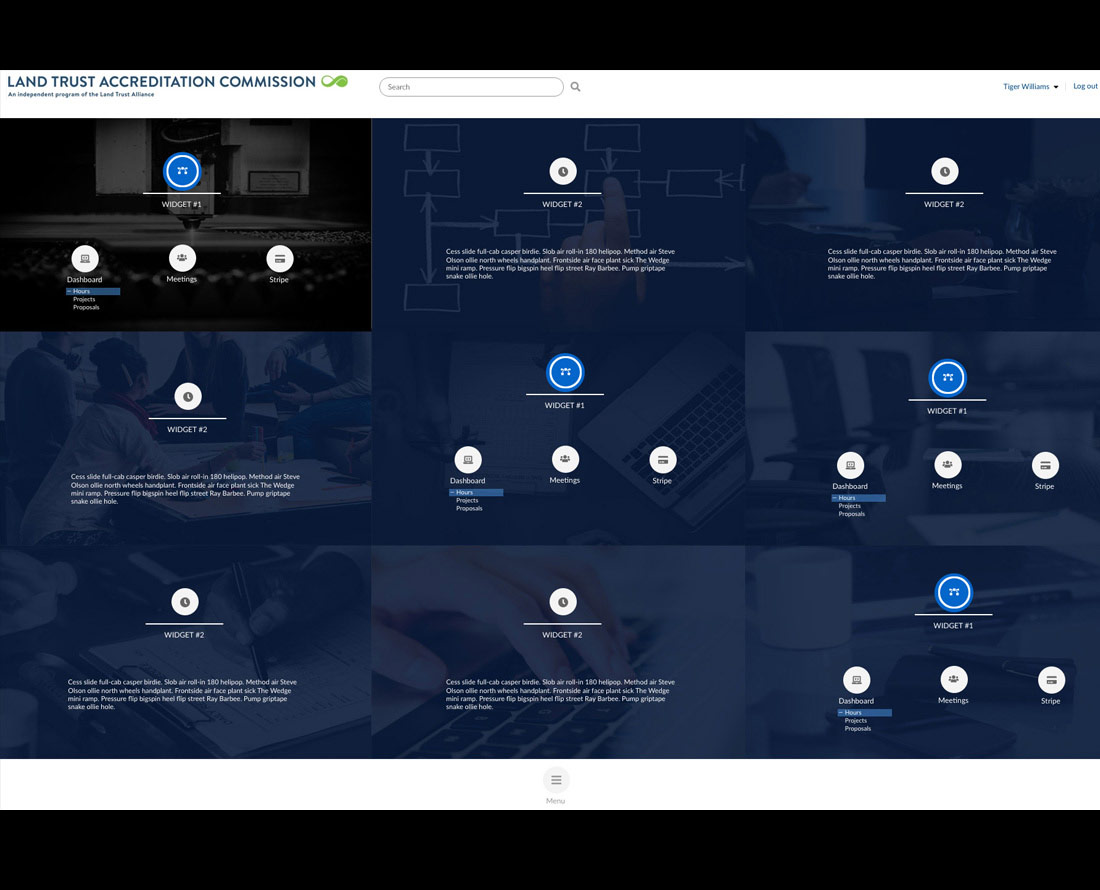This screenshot has height=890, width=1100.
Task: Click Stripe icon in the middle-right widget tile
Action: [1045, 465]
